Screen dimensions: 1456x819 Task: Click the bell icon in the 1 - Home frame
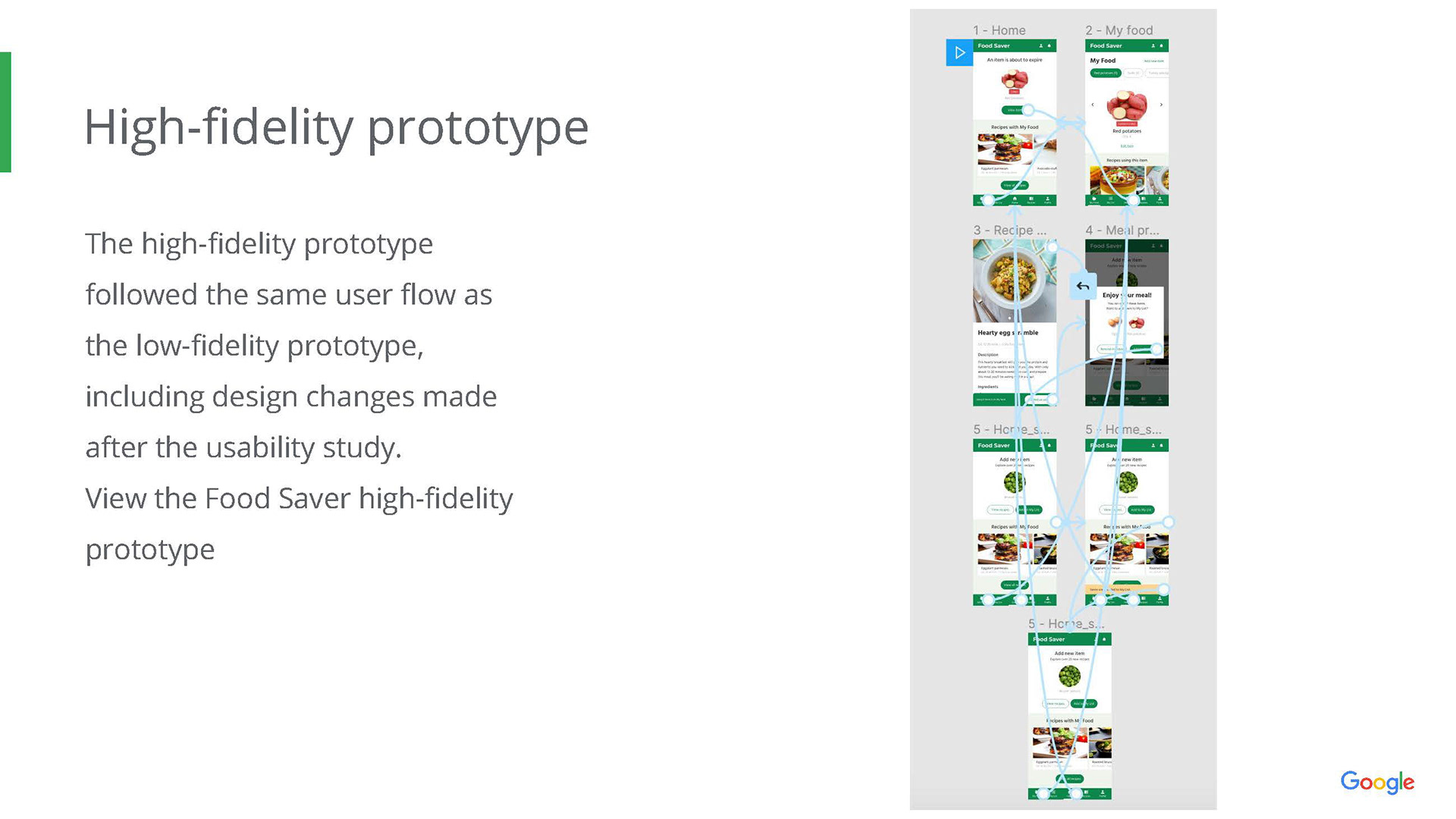[1050, 45]
